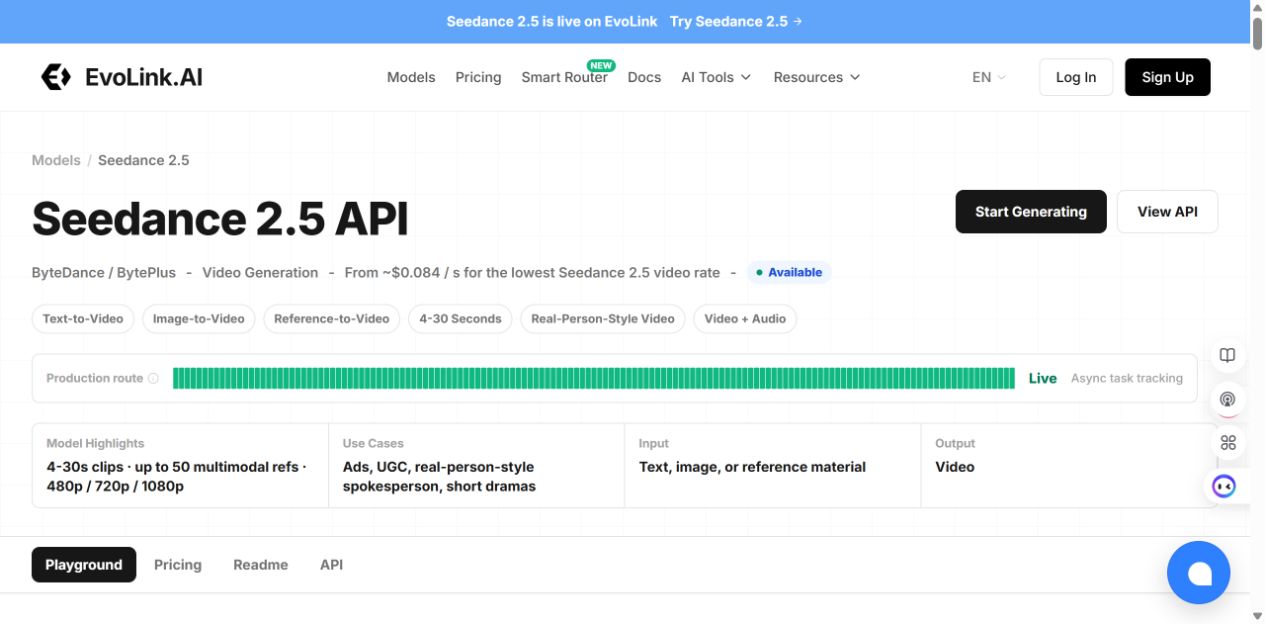
Task: Select the Video + Audio tag
Action: pos(745,319)
